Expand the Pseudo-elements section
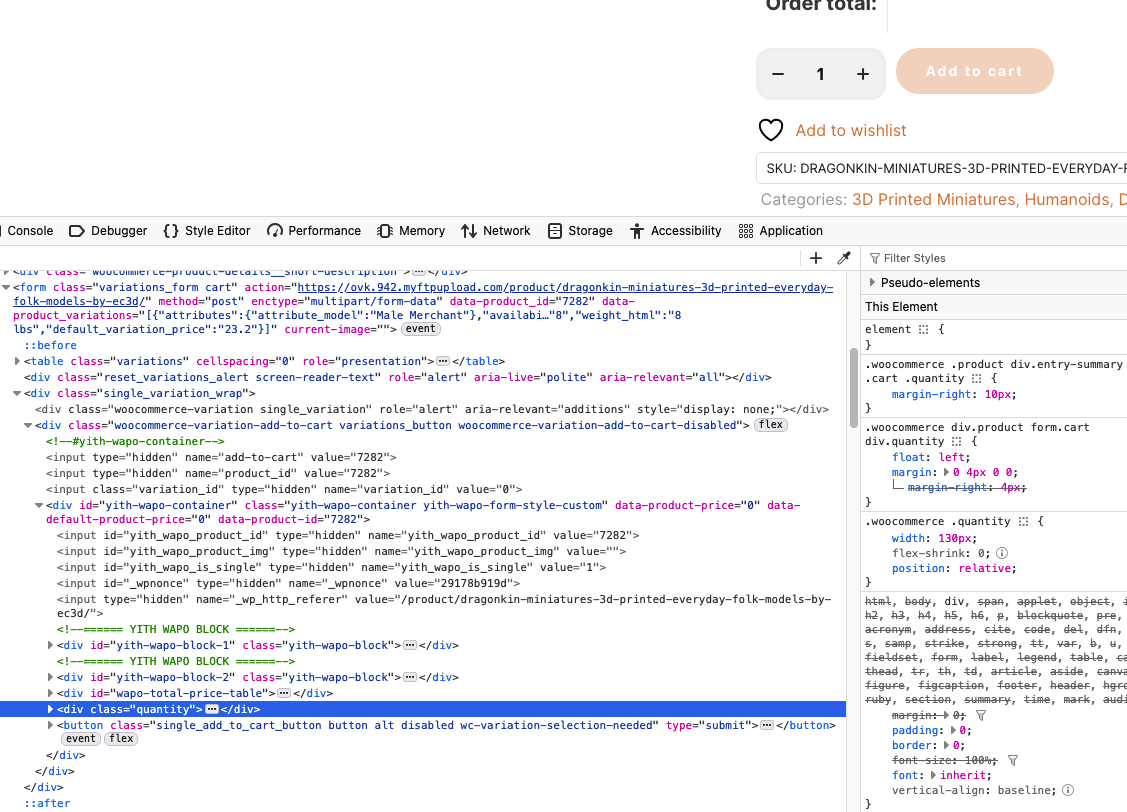Viewport: 1127px width, 812px height. tap(873, 283)
